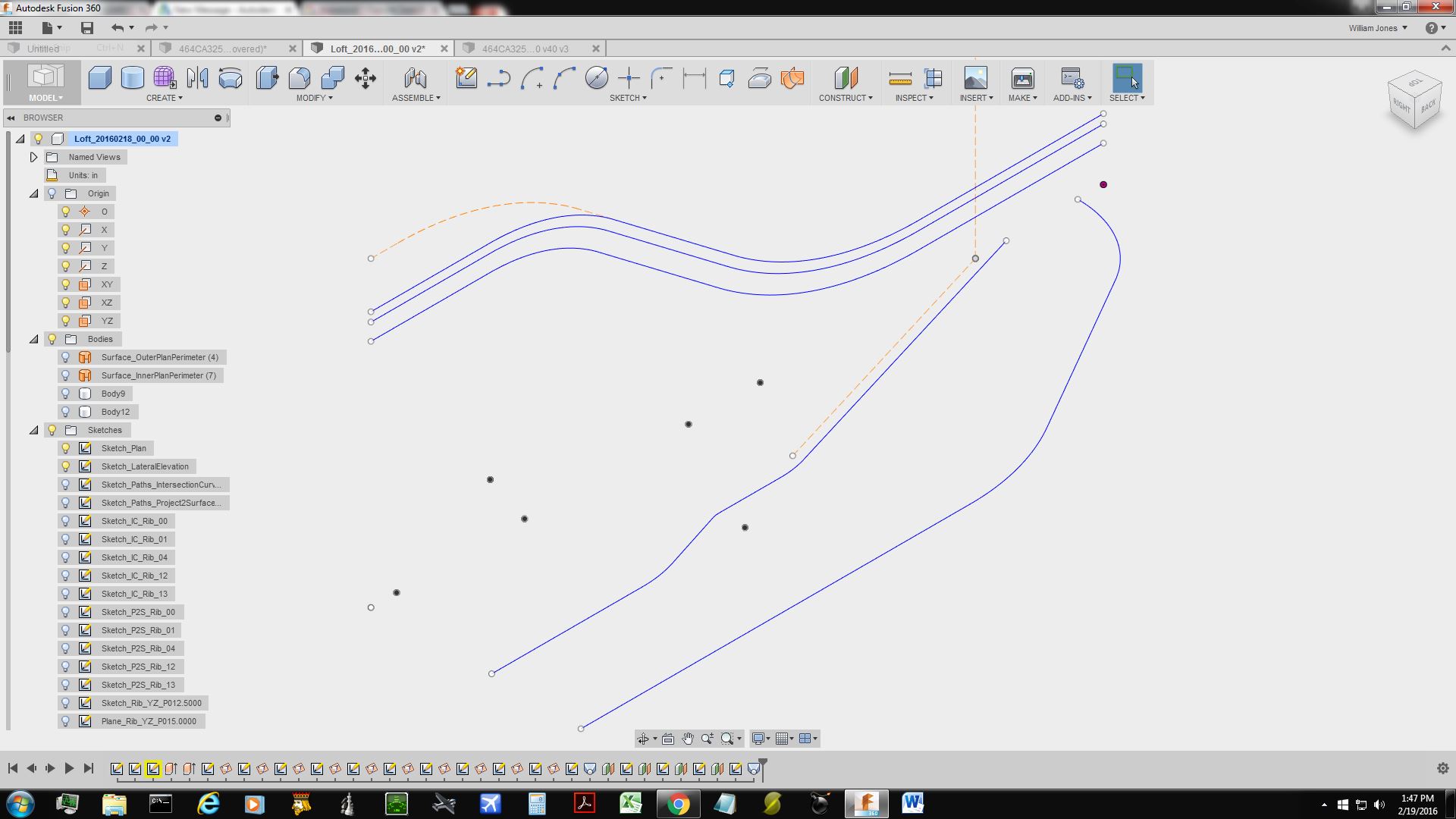Viewport: 1456px width, 819px height.
Task: Expand the Named Views folder
Action: (33, 157)
